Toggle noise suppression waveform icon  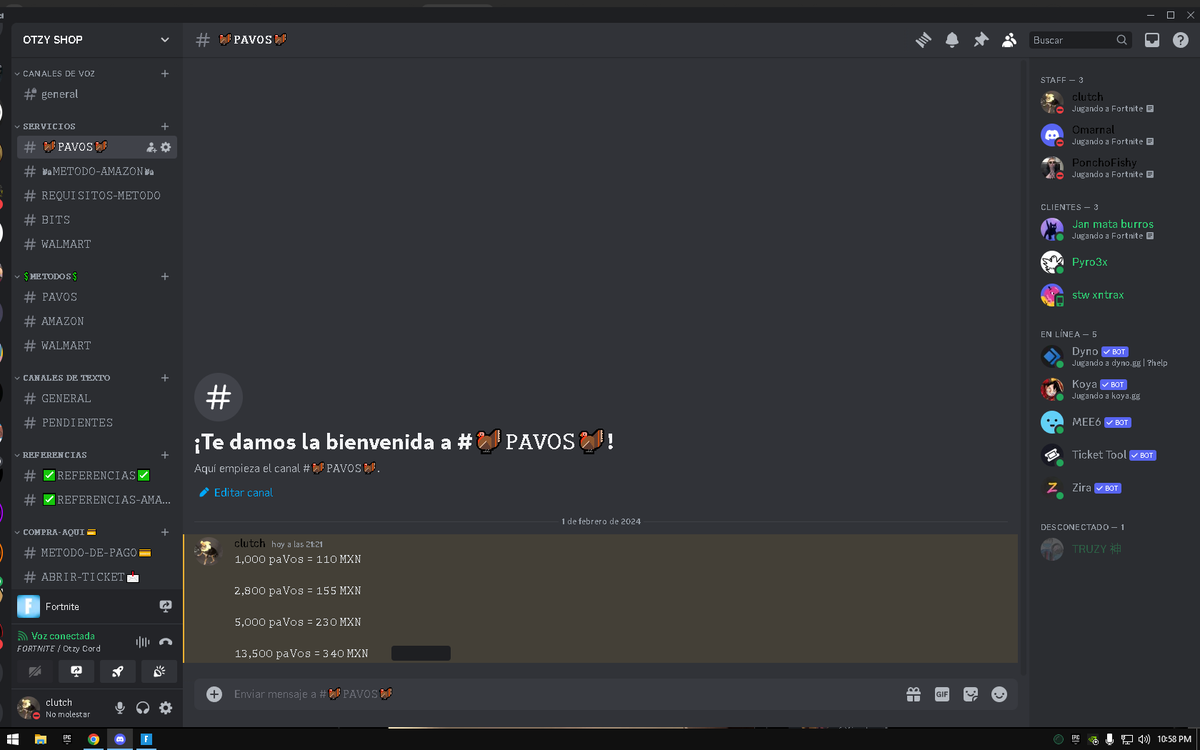[x=142, y=642]
